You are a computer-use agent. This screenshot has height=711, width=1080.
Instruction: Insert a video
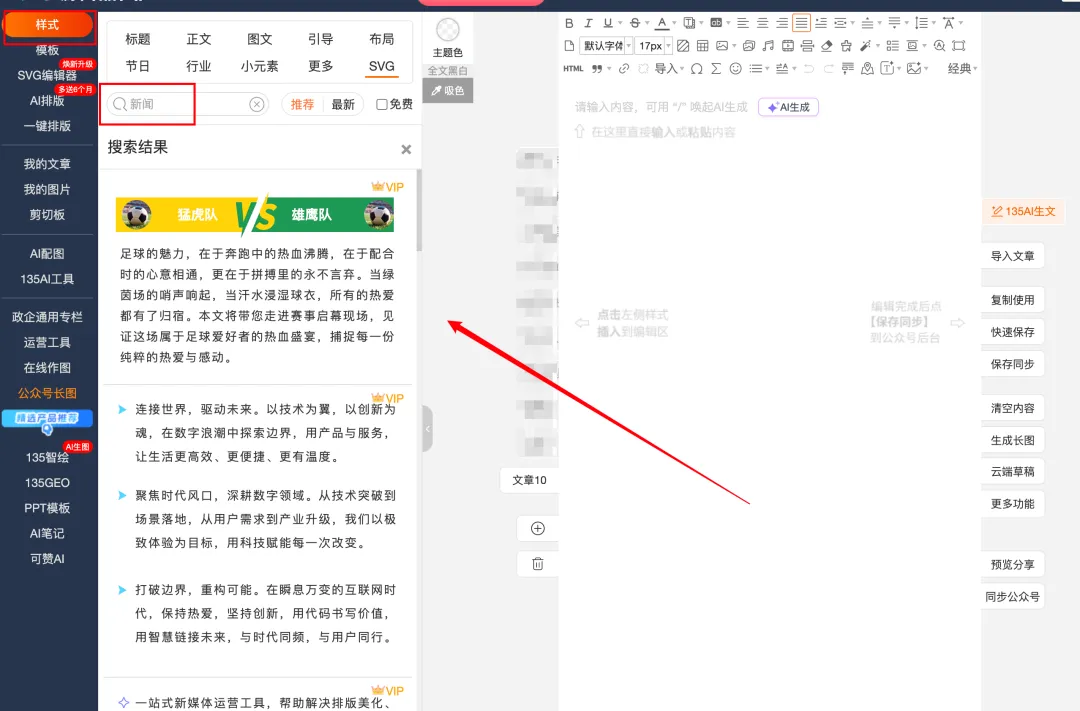(788, 46)
